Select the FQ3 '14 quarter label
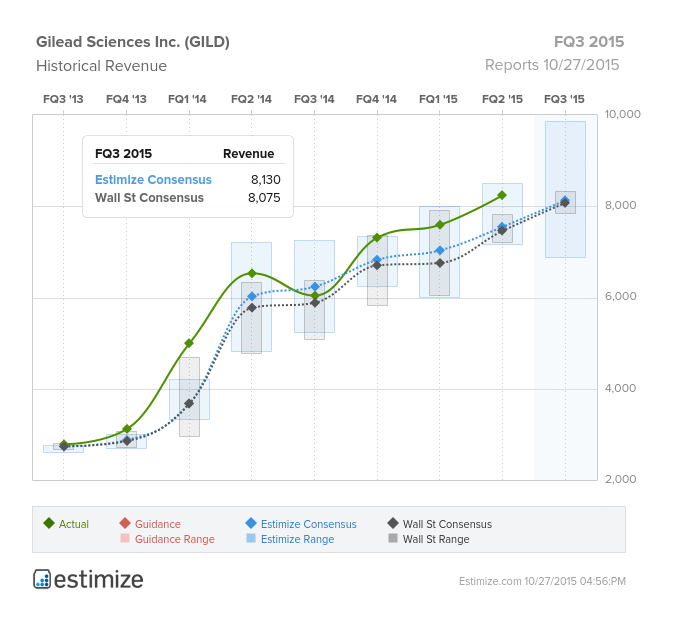The width and height of the screenshot is (675, 620). (x=314, y=99)
